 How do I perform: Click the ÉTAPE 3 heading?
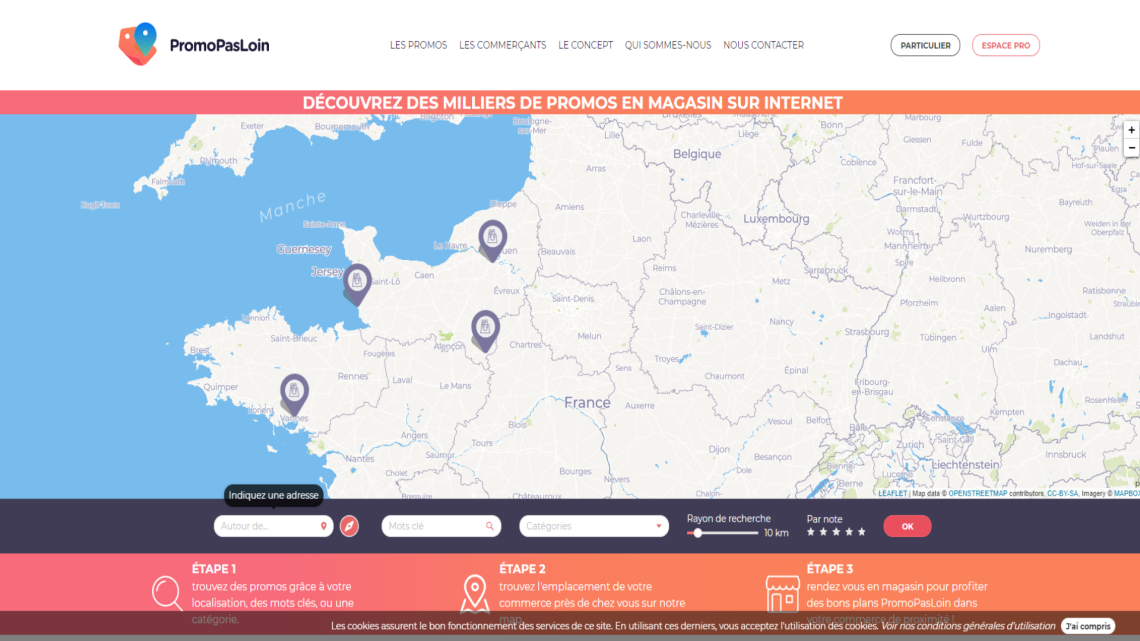click(830, 569)
